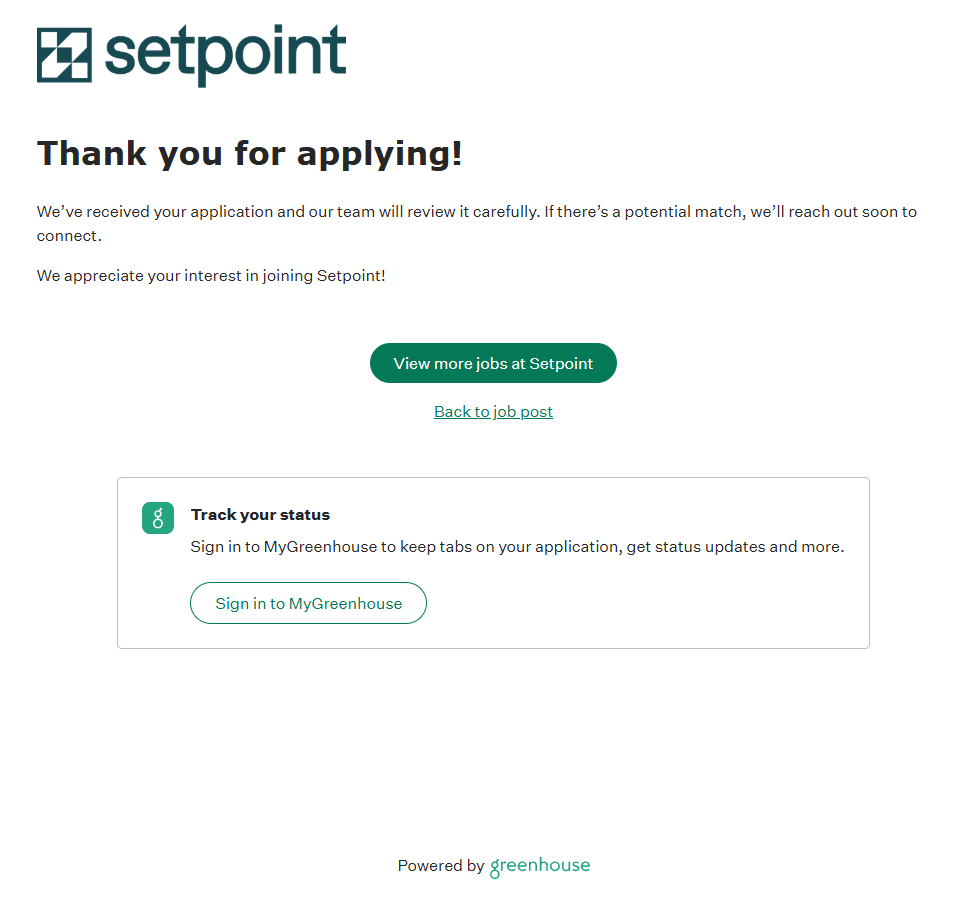Image resolution: width=972 pixels, height=901 pixels.
Task: Click the green Greenhouse badge icon
Action: click(158, 518)
